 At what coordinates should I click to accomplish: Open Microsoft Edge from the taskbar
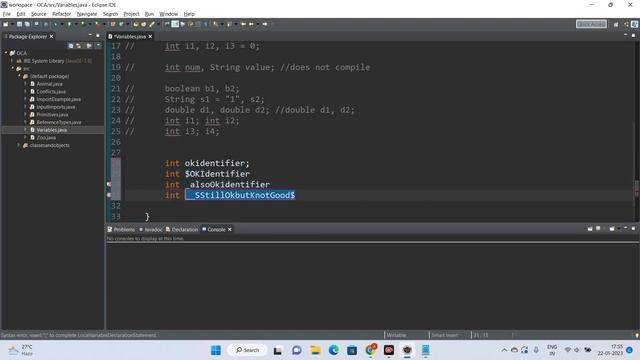333,350
